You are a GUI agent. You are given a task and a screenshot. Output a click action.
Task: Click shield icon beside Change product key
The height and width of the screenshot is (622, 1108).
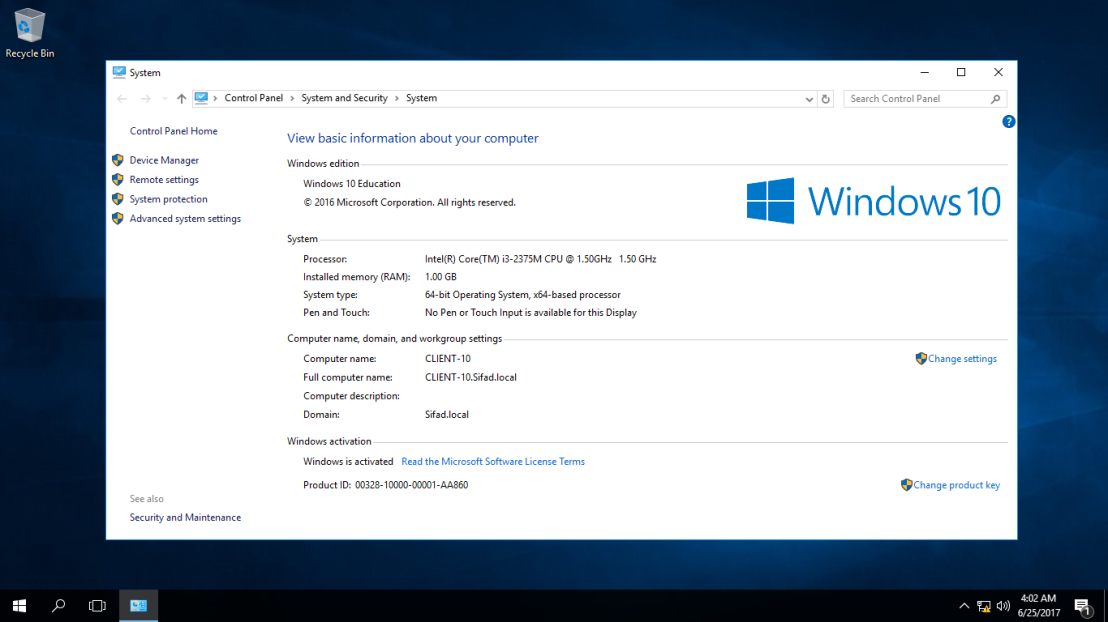[x=907, y=485]
